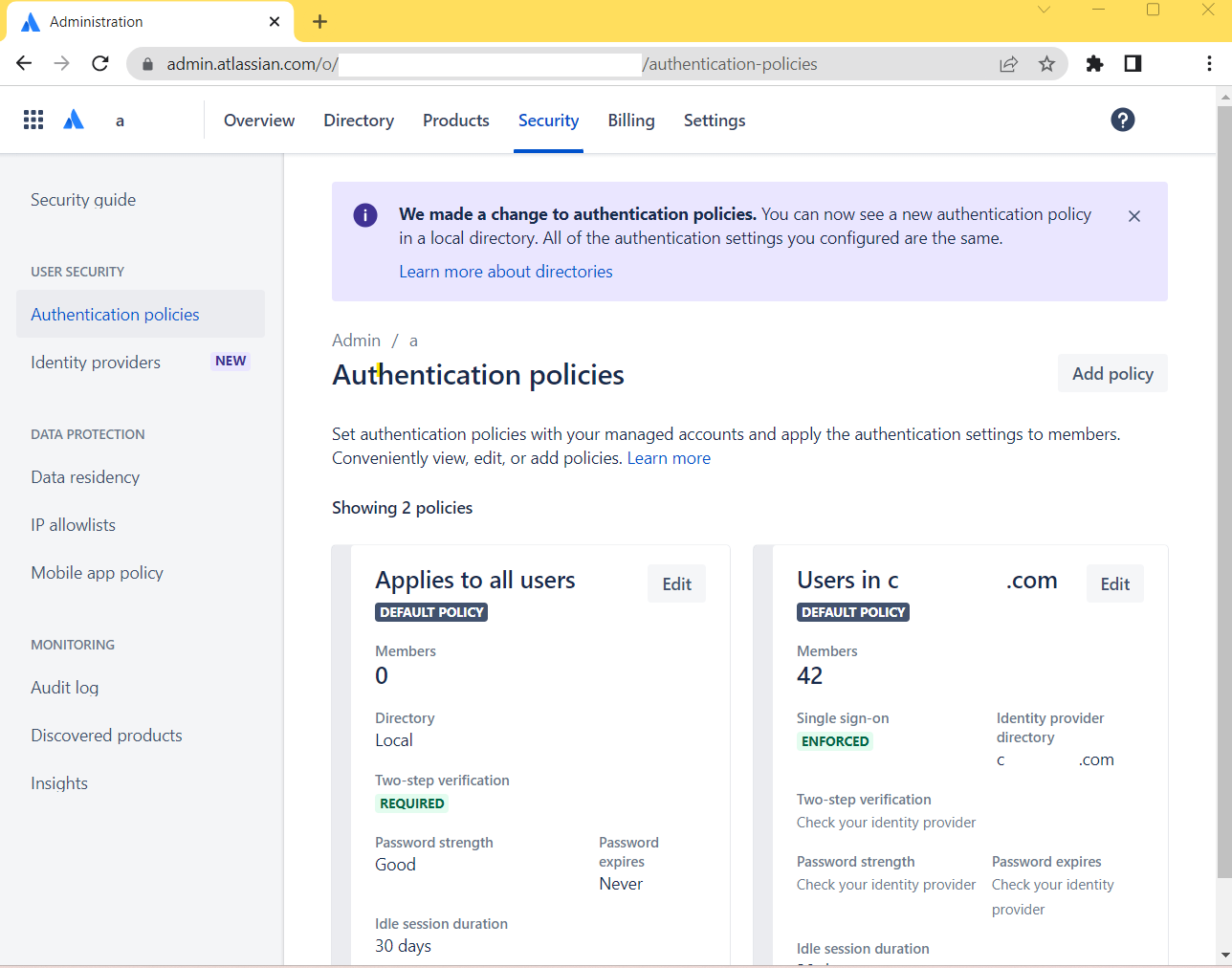This screenshot has width=1232, height=968.
Task: Click the Atlassian logo in the header
Action: click(x=74, y=120)
